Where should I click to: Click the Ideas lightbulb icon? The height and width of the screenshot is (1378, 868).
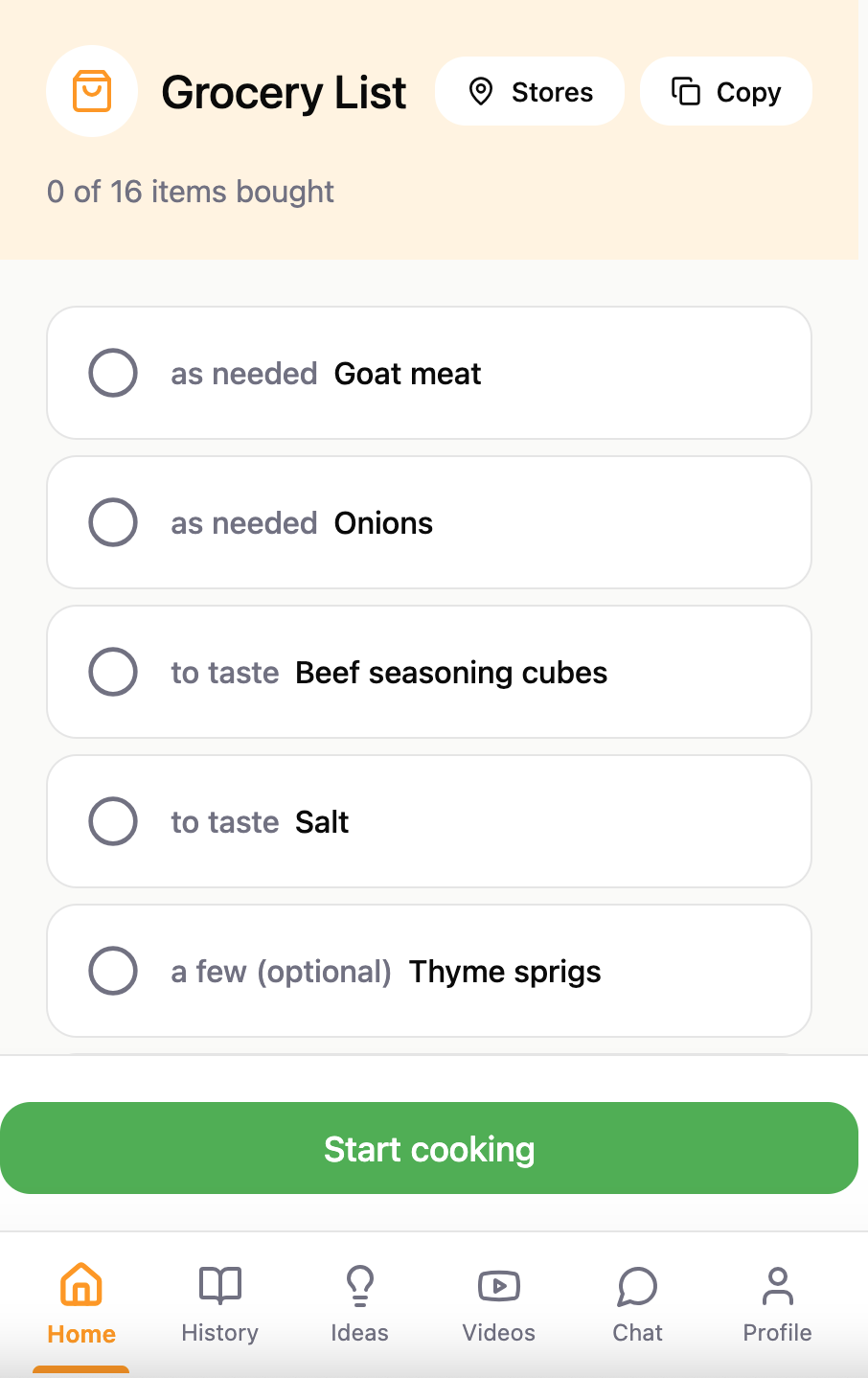[x=360, y=1285]
